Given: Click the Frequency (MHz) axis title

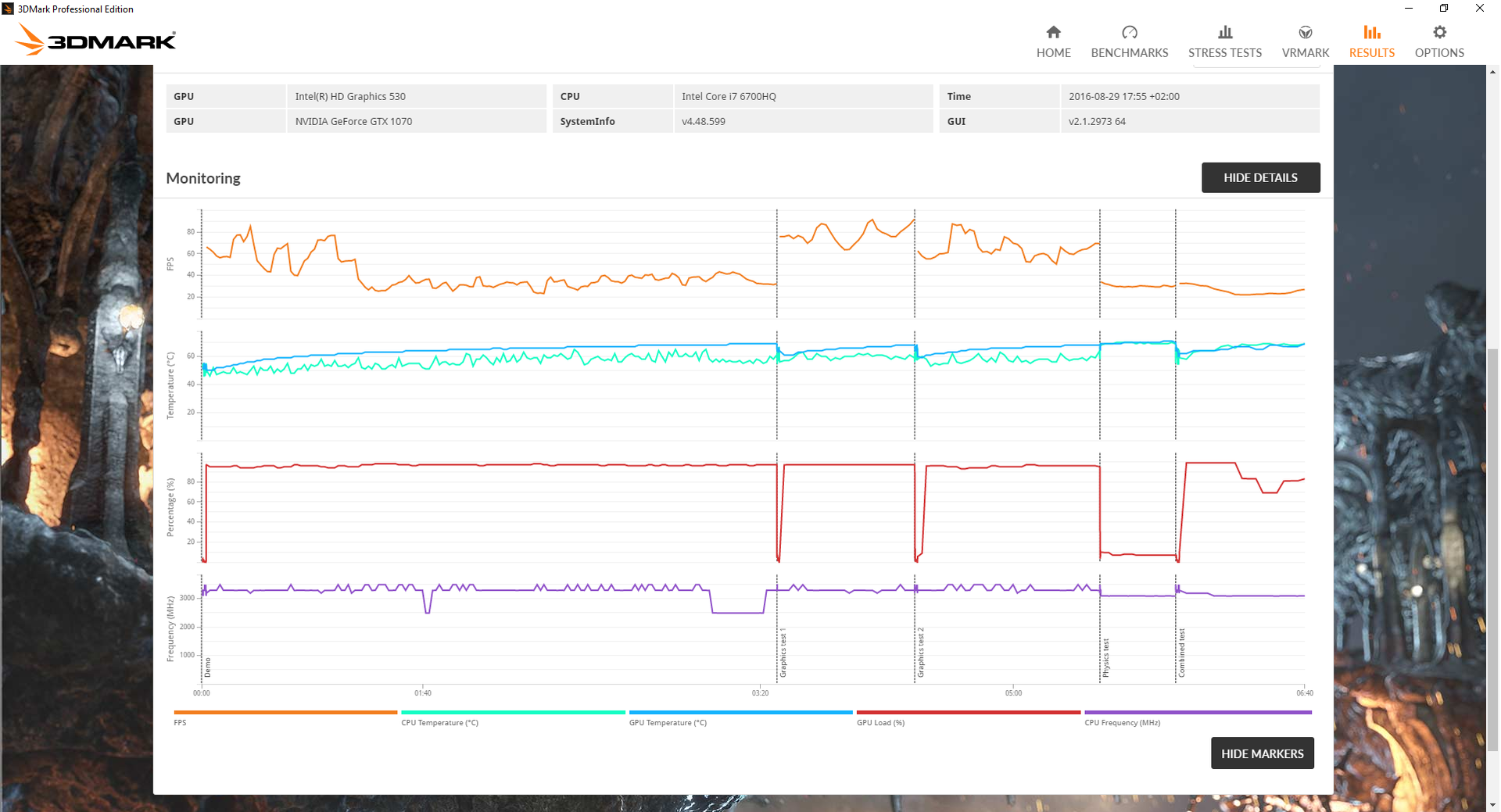Looking at the screenshot, I should [170, 628].
